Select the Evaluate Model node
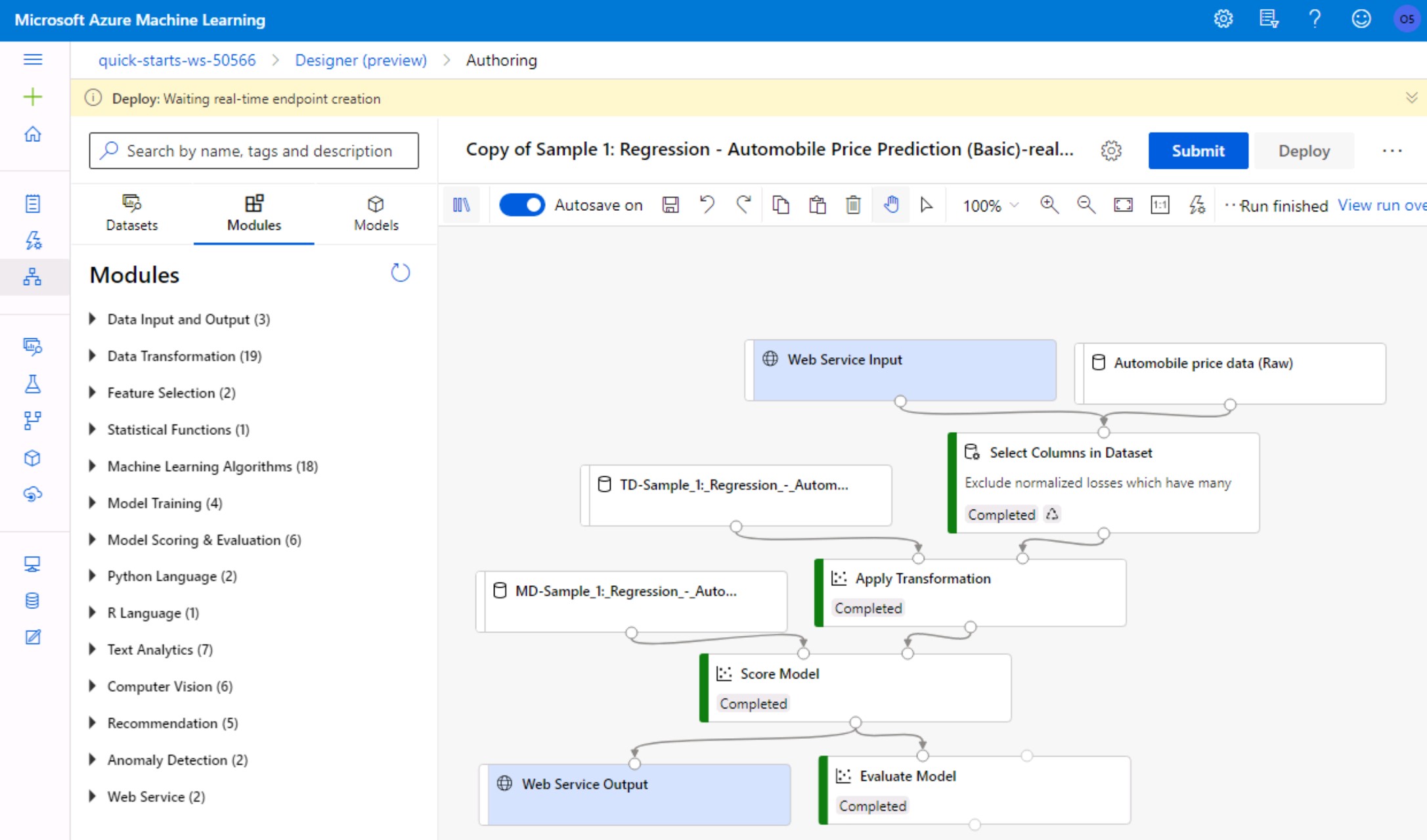 click(x=975, y=790)
